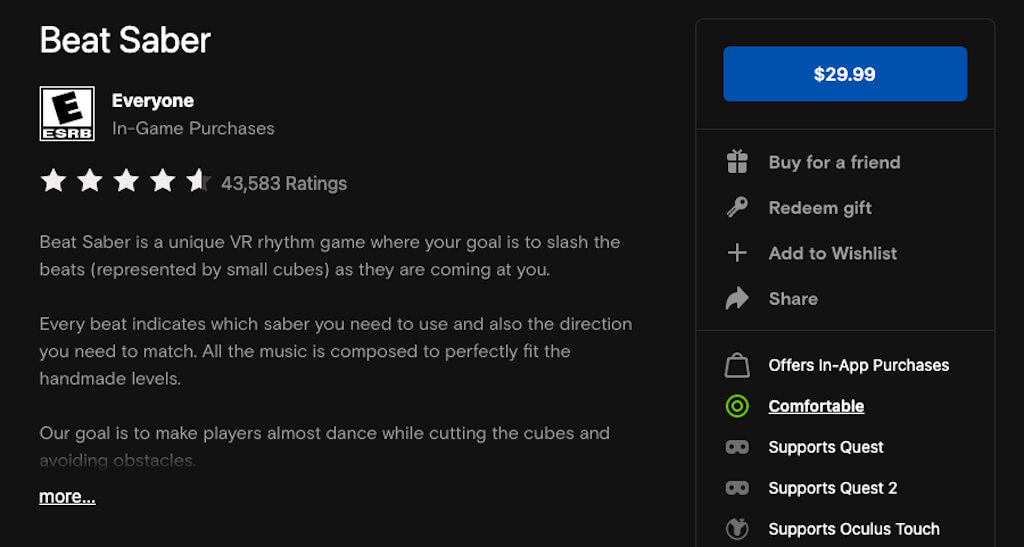Click the headset icon for Supports Quest 2
The image size is (1024, 547).
(x=737, y=488)
